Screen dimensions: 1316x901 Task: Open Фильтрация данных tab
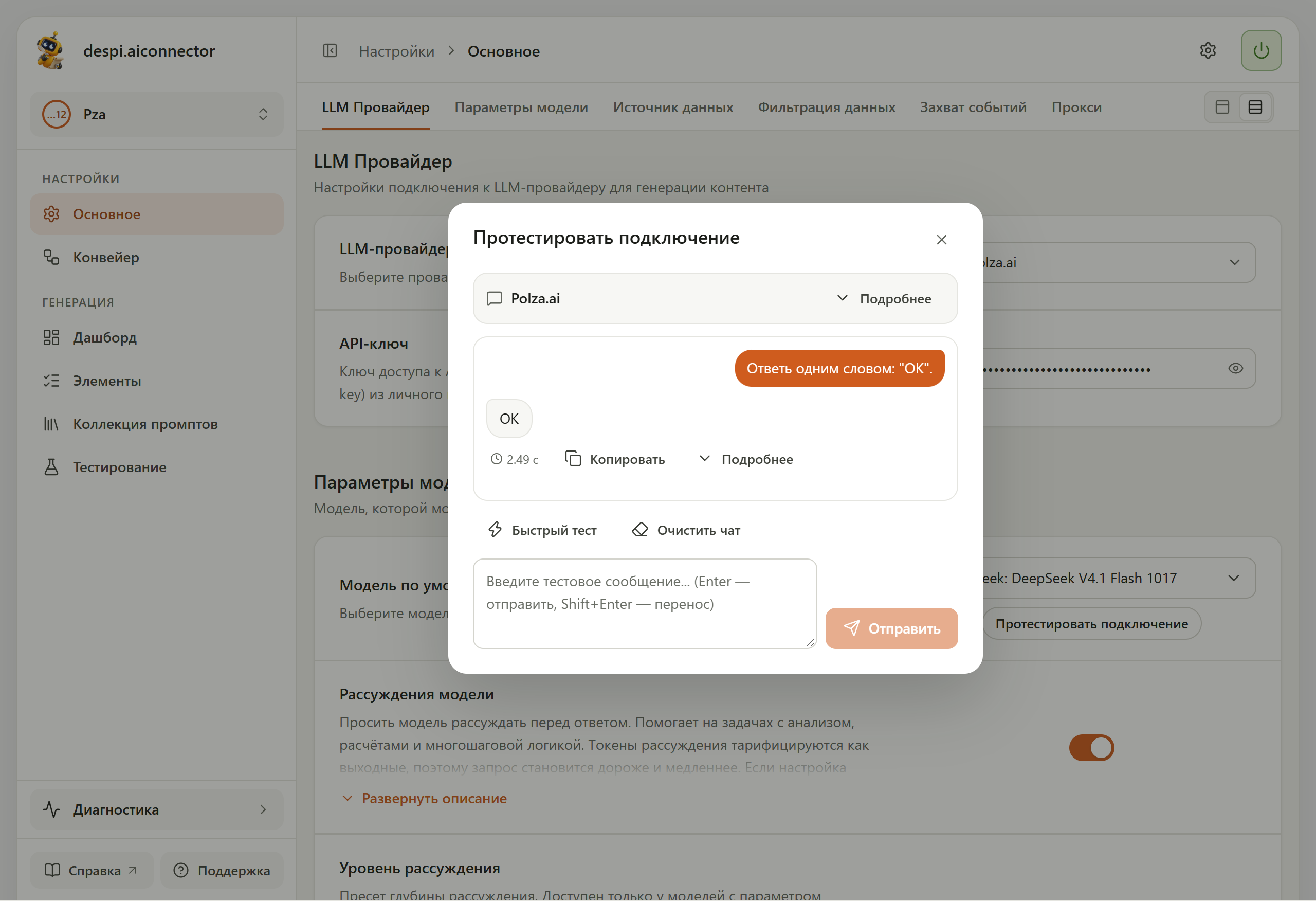click(x=826, y=107)
